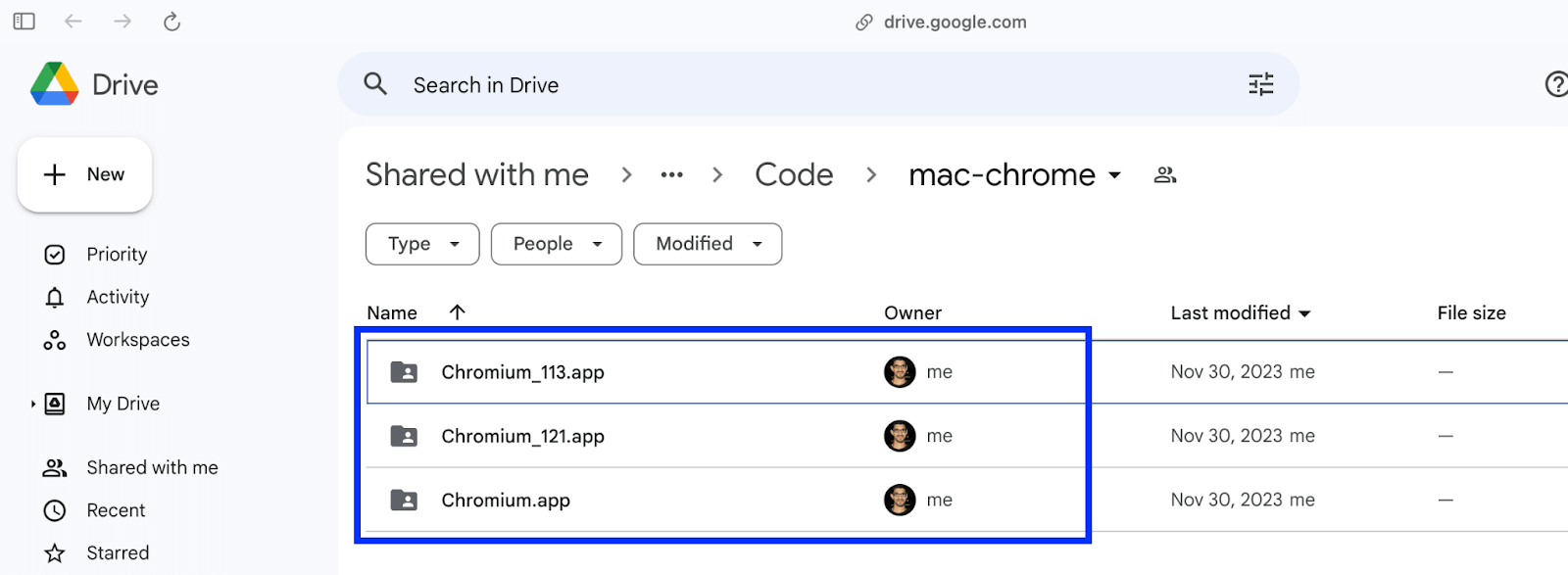Click modified date in Chromium_121.app row
The height and width of the screenshot is (575, 1568).
pos(1243,436)
